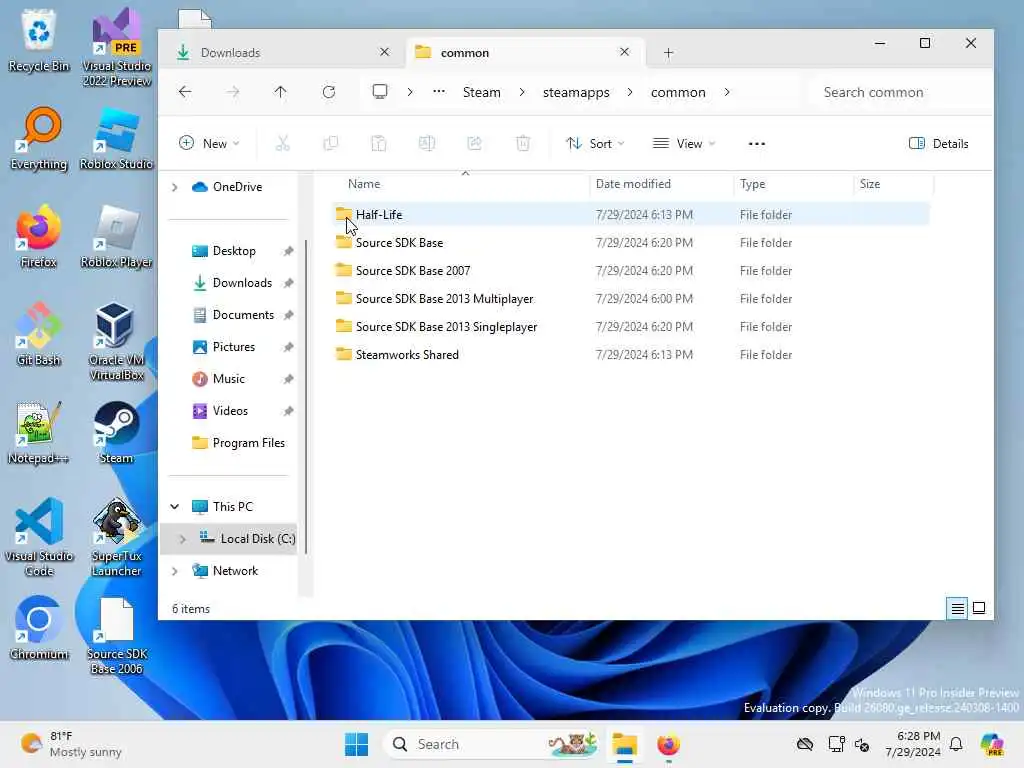Open Recycle Bin desktop icon
Viewport: 1024px width, 768px height.
click(x=39, y=41)
